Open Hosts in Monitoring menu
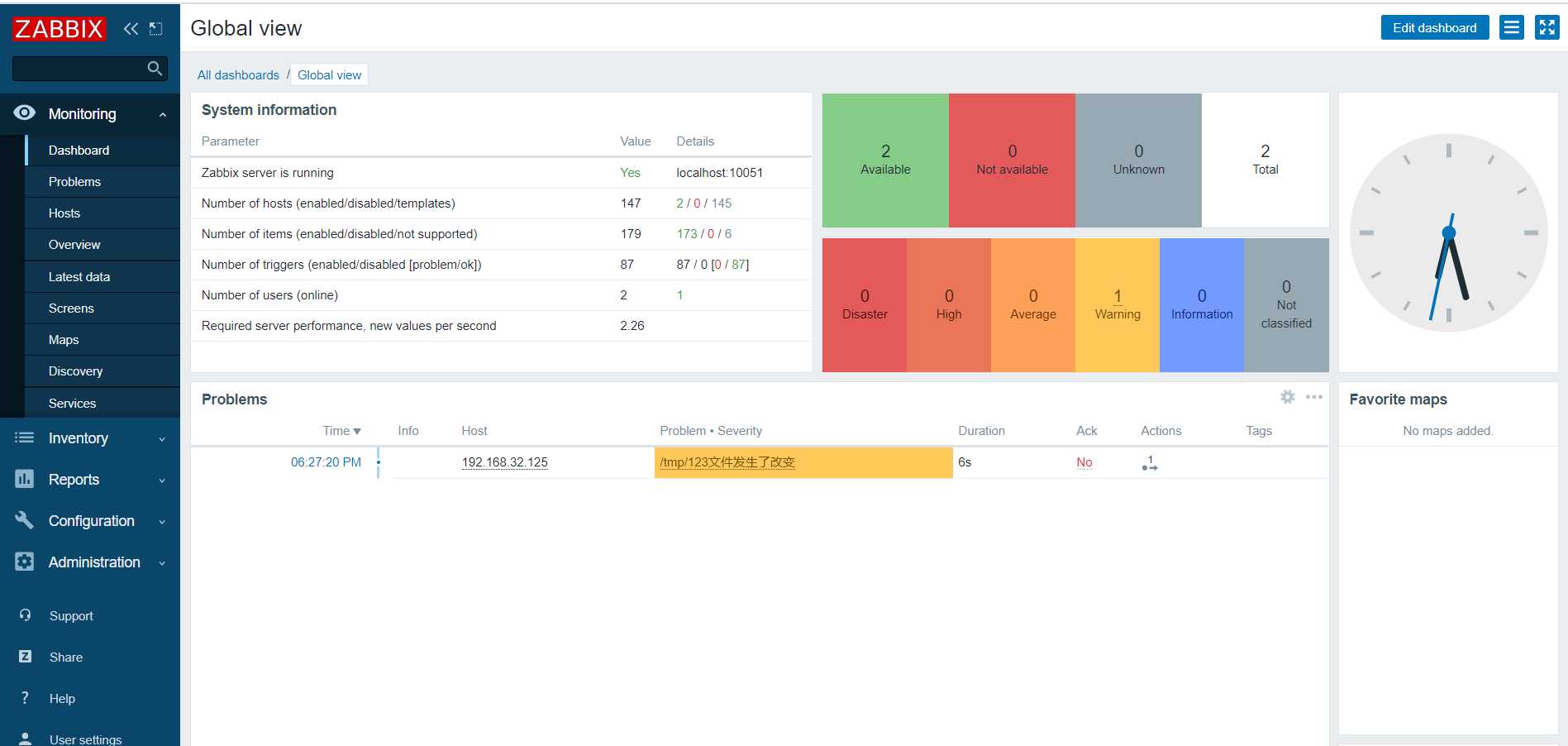This screenshot has height=746, width=1568. (102, 213)
